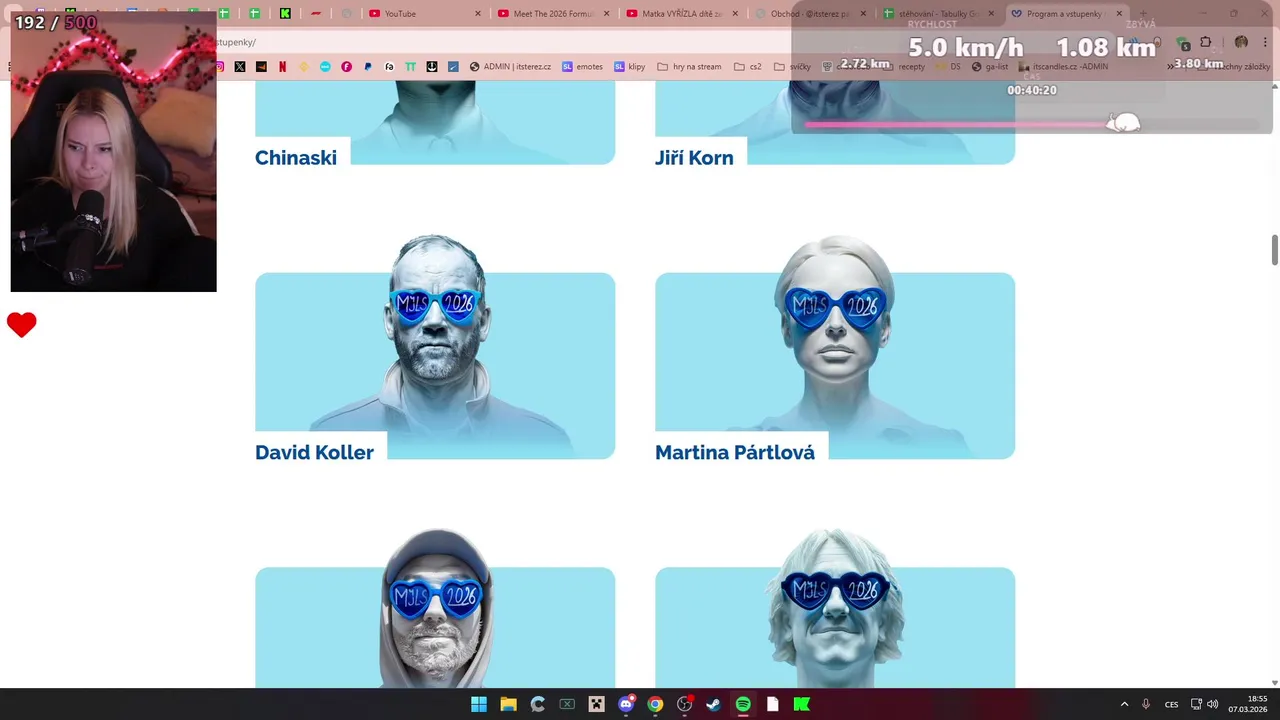Select David Koller portrait card
The height and width of the screenshot is (720, 1280).
click(435, 348)
